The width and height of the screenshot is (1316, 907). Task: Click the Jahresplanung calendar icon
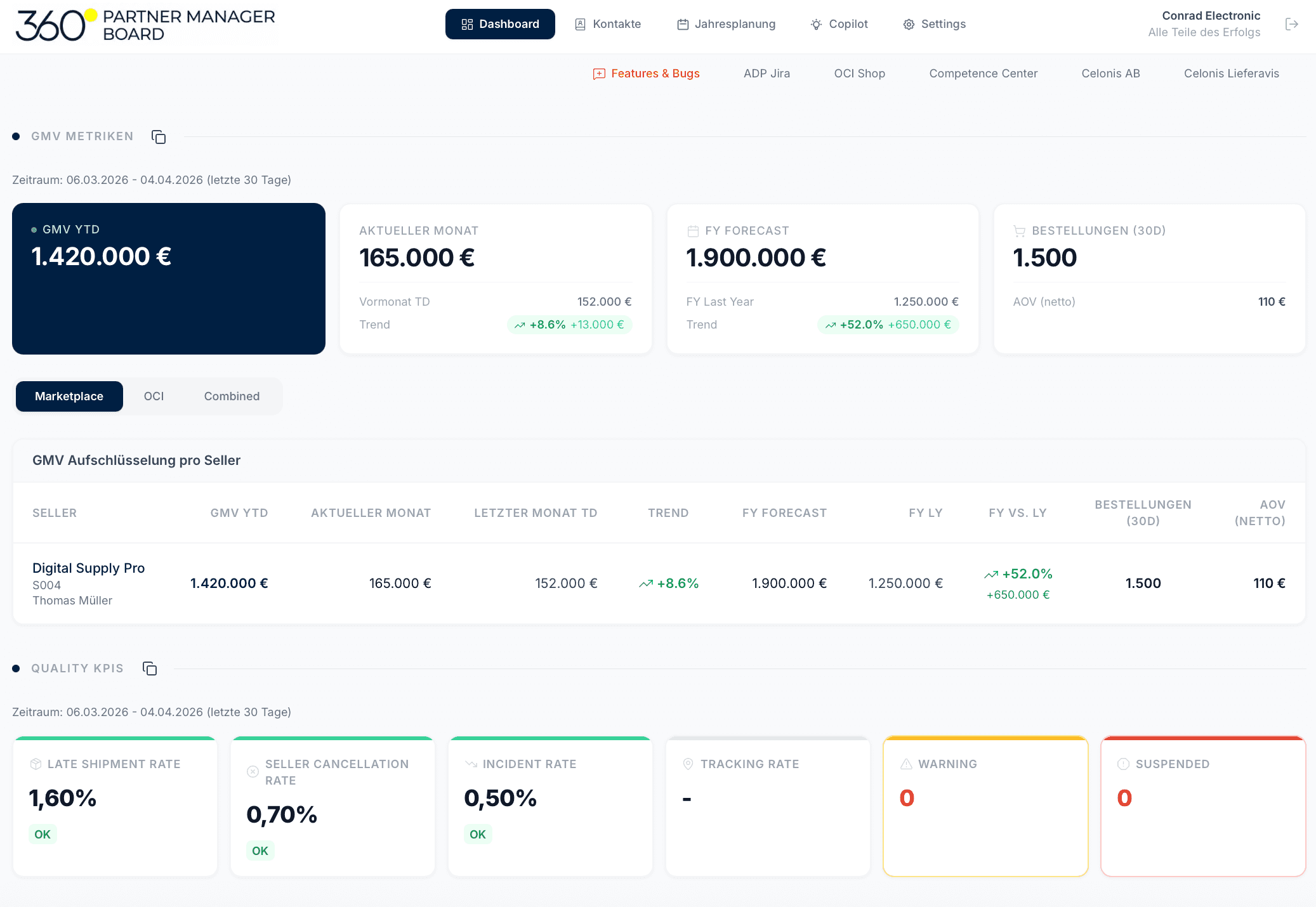click(683, 25)
